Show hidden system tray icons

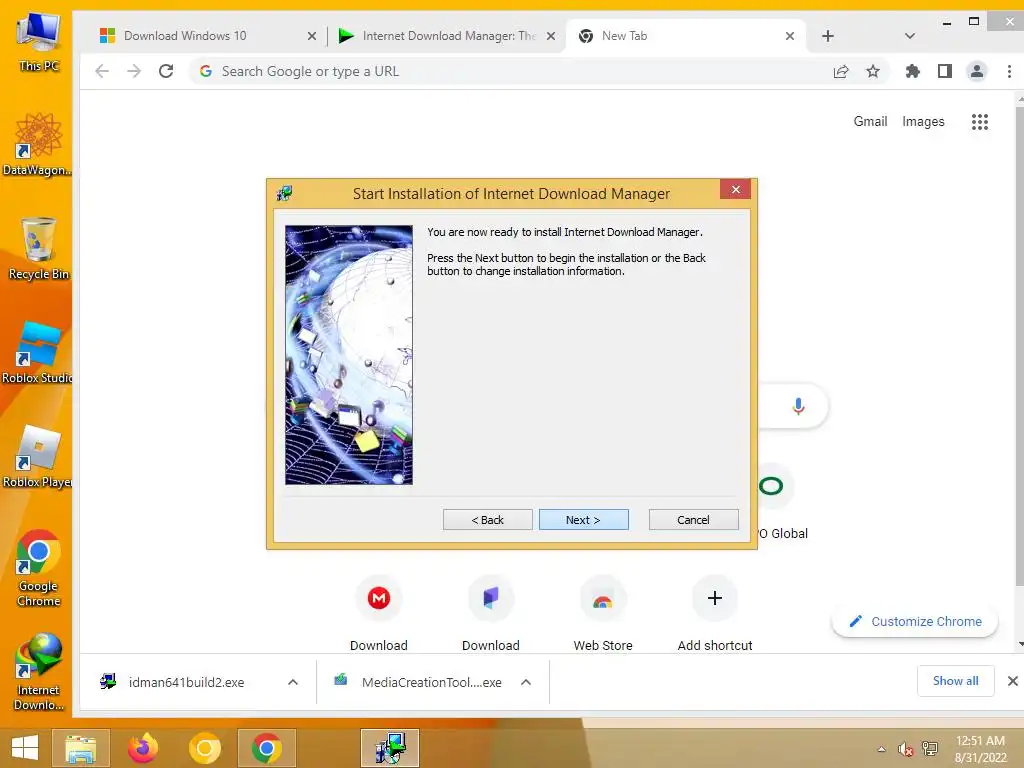(x=881, y=749)
